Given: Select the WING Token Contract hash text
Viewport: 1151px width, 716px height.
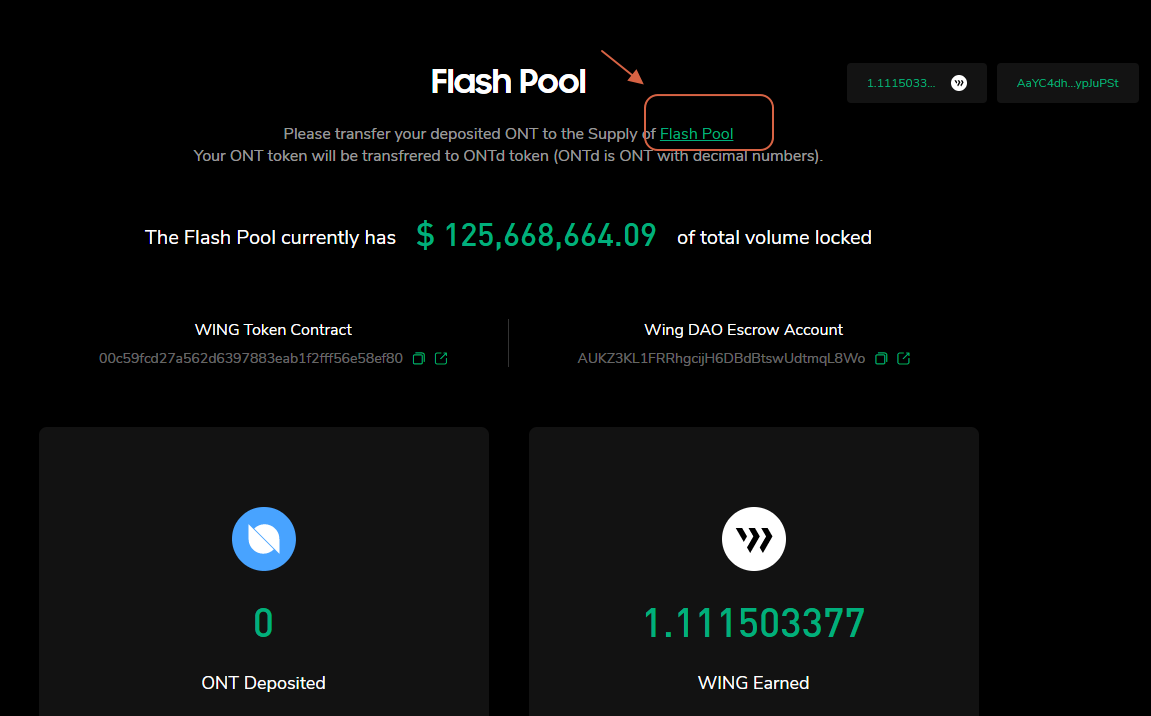Looking at the screenshot, I should [x=250, y=358].
